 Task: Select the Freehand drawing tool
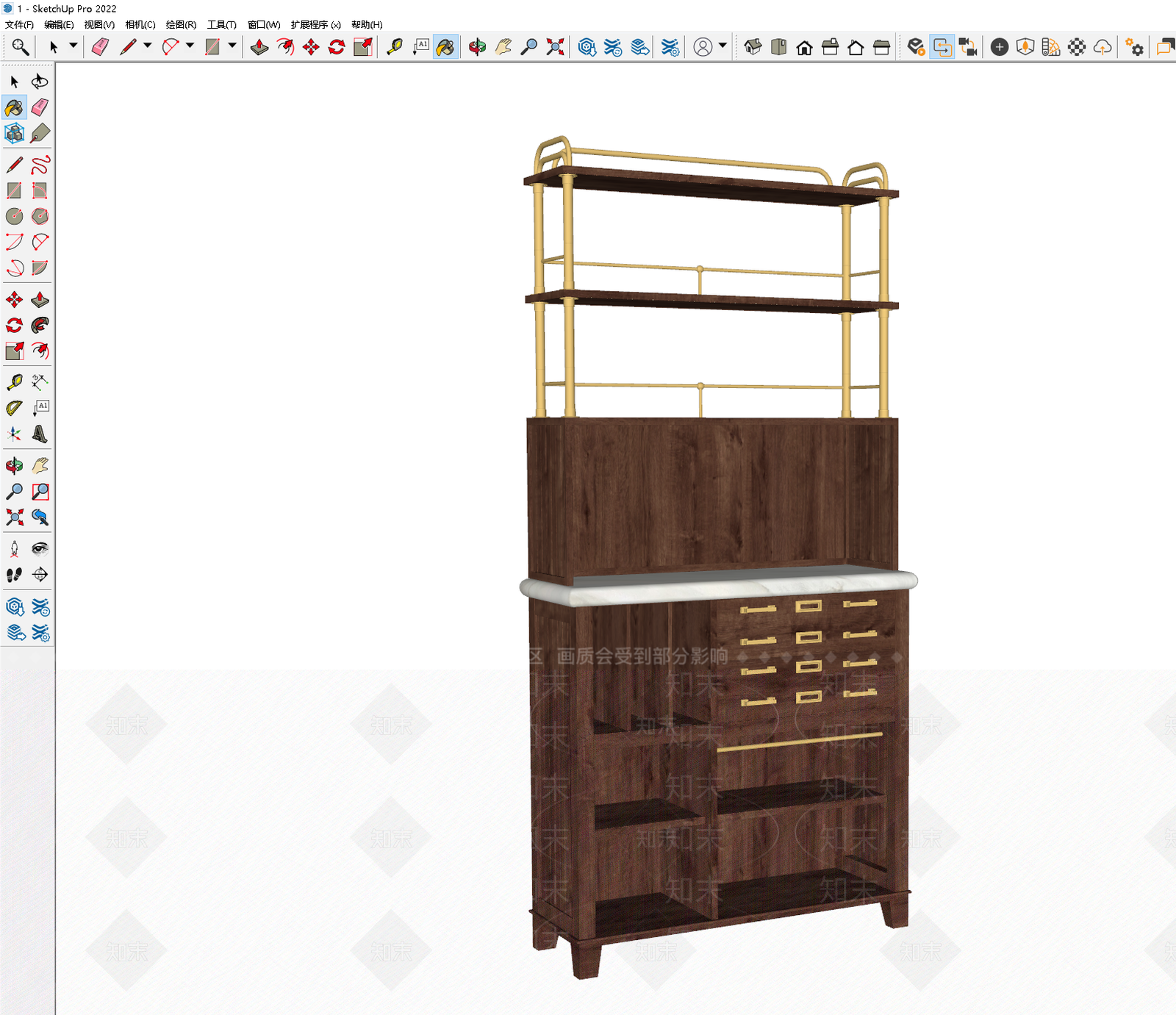pyautogui.click(x=40, y=165)
